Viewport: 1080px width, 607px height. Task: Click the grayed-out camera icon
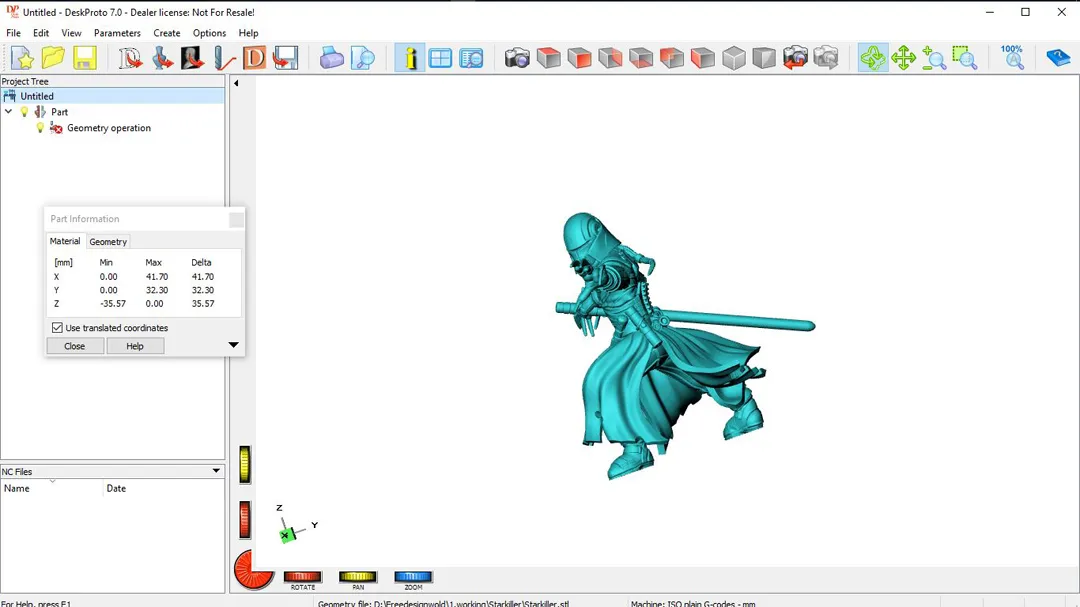click(x=826, y=58)
